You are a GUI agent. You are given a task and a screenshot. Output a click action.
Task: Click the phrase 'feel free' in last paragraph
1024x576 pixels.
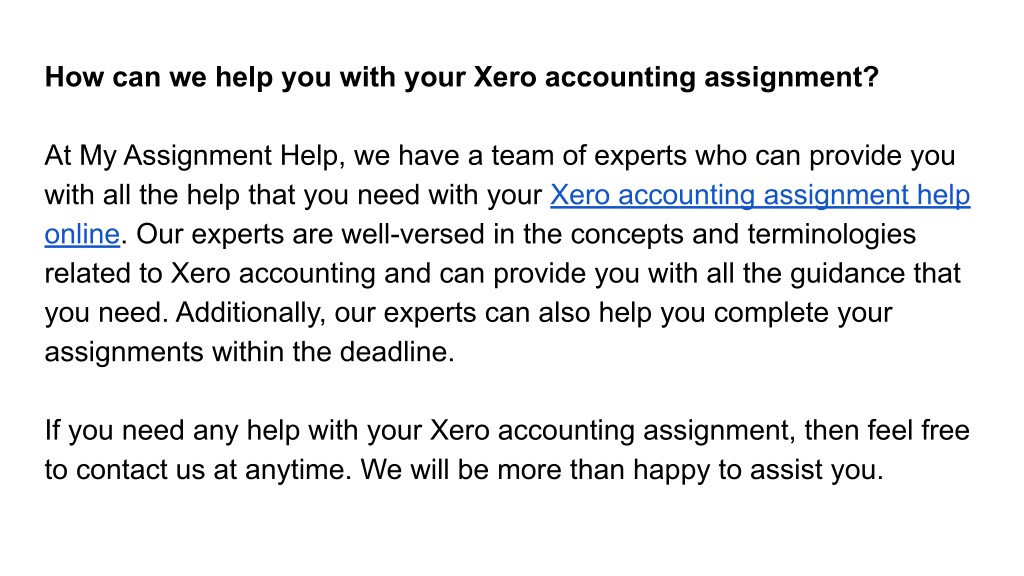918,430
